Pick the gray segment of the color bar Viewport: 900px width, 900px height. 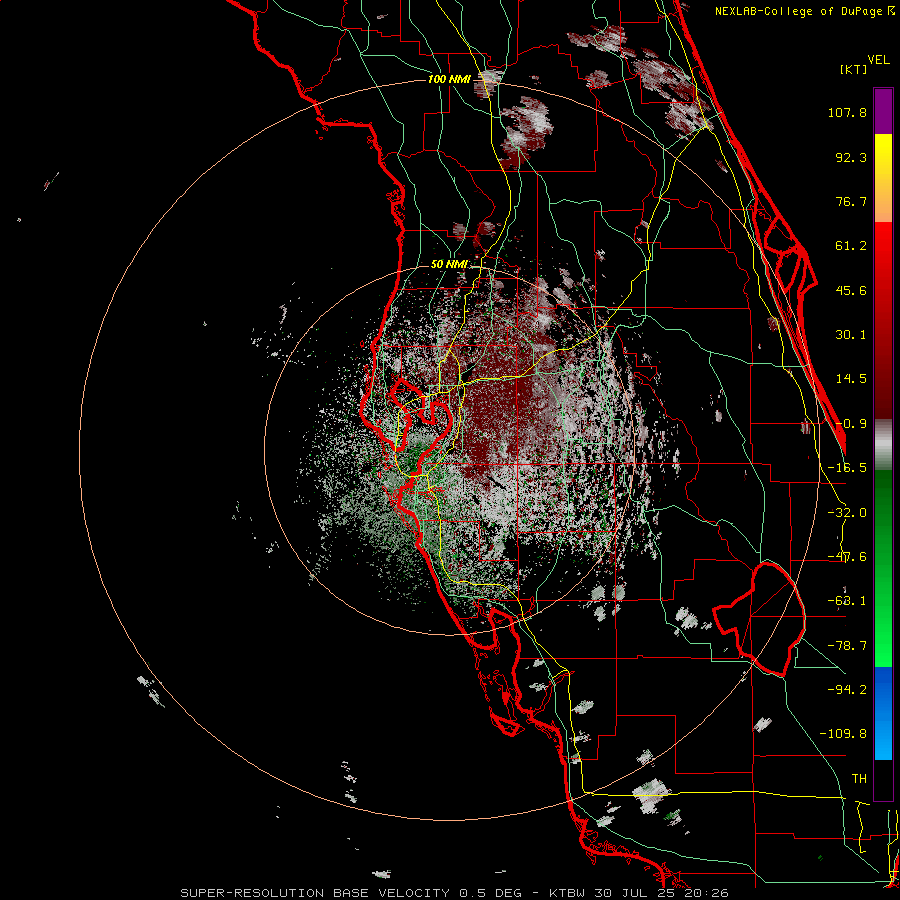pos(883,445)
